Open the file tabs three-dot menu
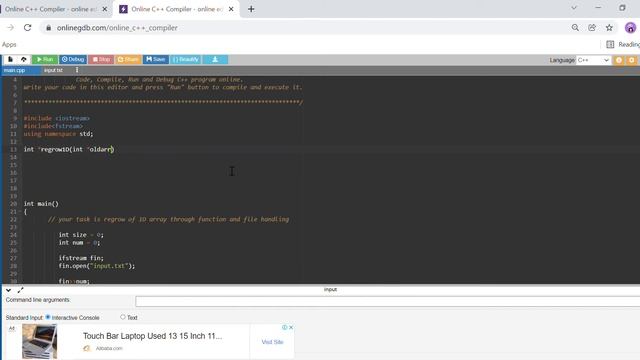This screenshot has width=640, height=360. [x=77, y=70]
